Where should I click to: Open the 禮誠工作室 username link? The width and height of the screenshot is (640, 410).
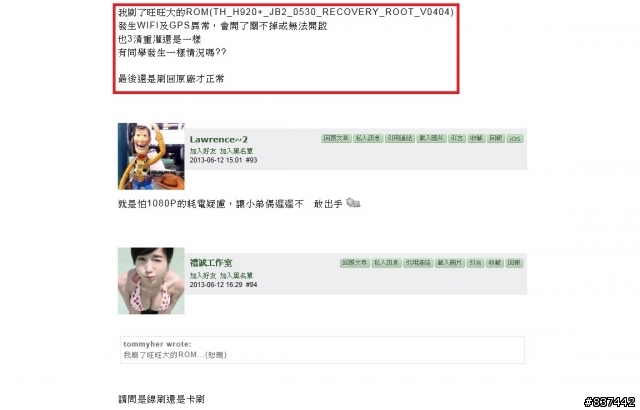click(x=211, y=263)
